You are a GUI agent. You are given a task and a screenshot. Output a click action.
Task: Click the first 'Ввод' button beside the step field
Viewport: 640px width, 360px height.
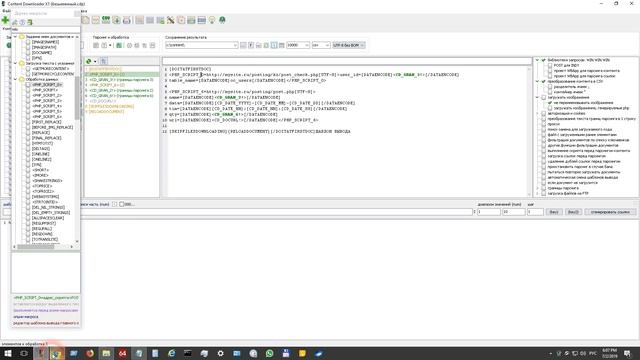[x=554, y=212]
